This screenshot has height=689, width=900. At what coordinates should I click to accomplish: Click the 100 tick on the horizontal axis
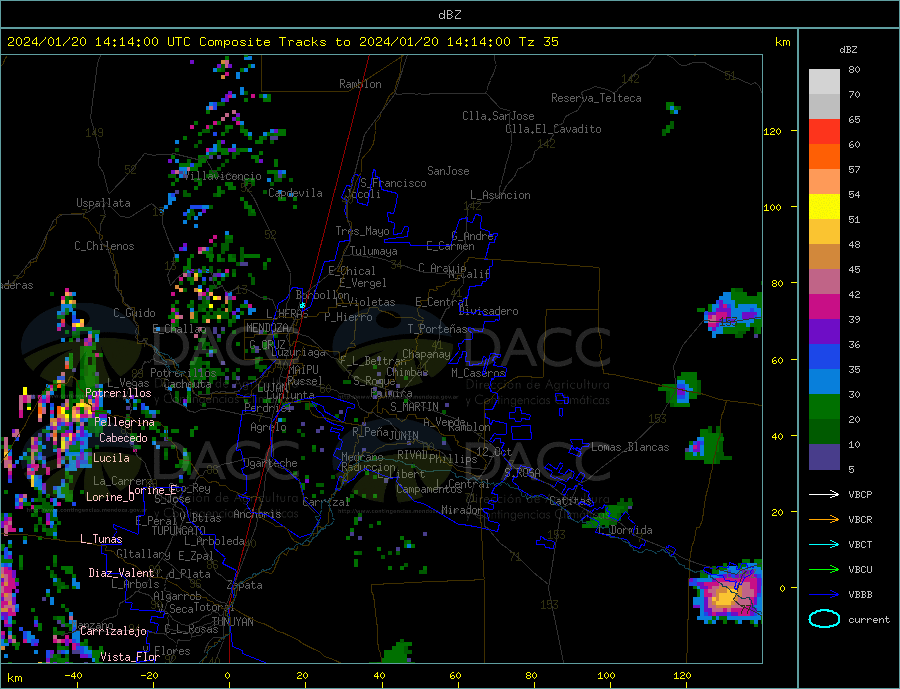[606, 676]
